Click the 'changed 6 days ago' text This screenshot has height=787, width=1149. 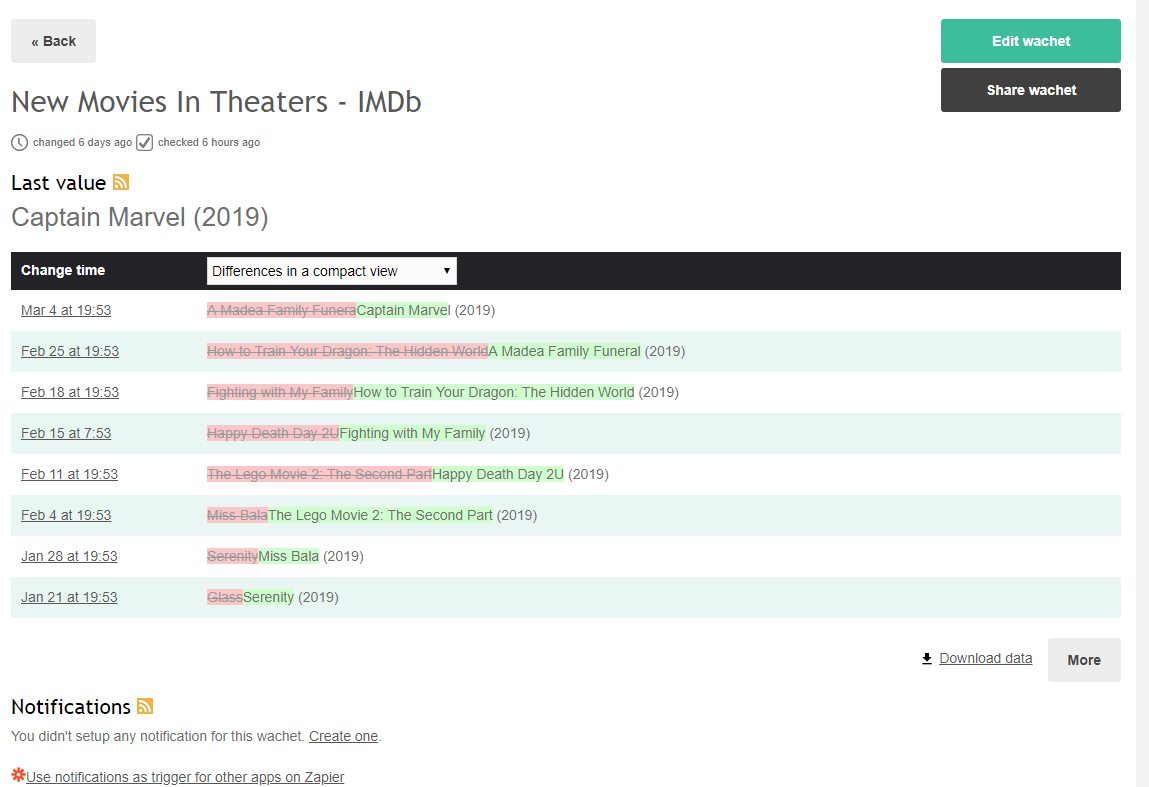pos(82,142)
